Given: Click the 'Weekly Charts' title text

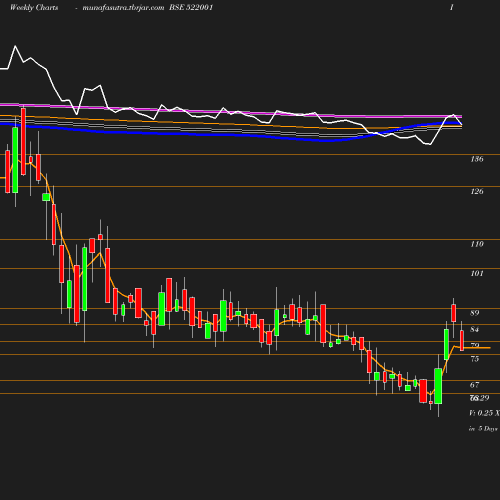Looking at the screenshot, I should tap(34, 8).
